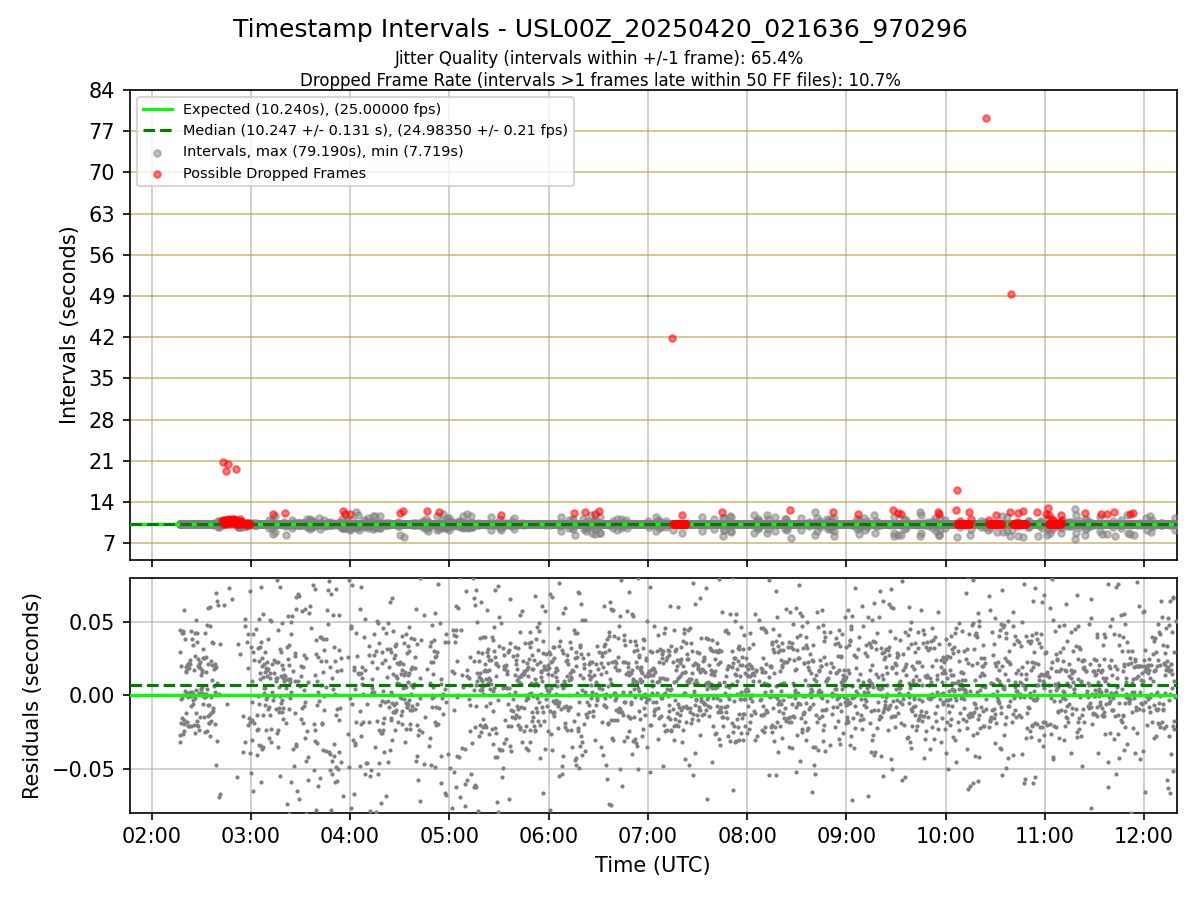Select the Expected (10.240s) legend entry

312,109
